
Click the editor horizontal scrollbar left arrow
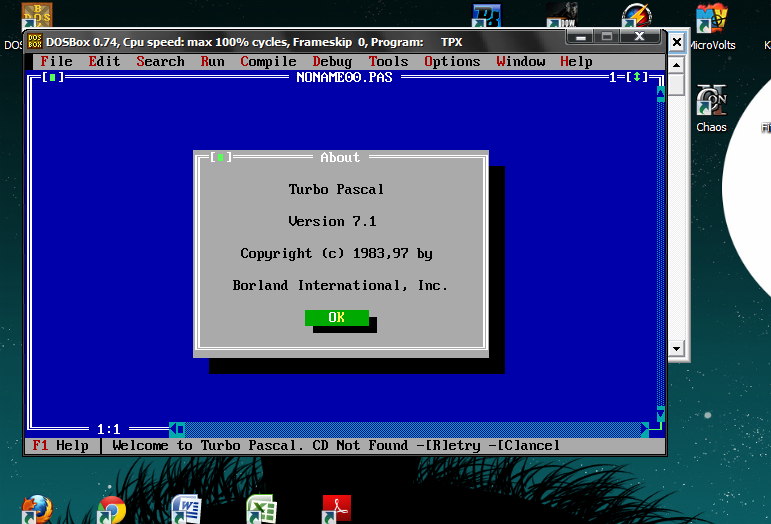[173, 430]
